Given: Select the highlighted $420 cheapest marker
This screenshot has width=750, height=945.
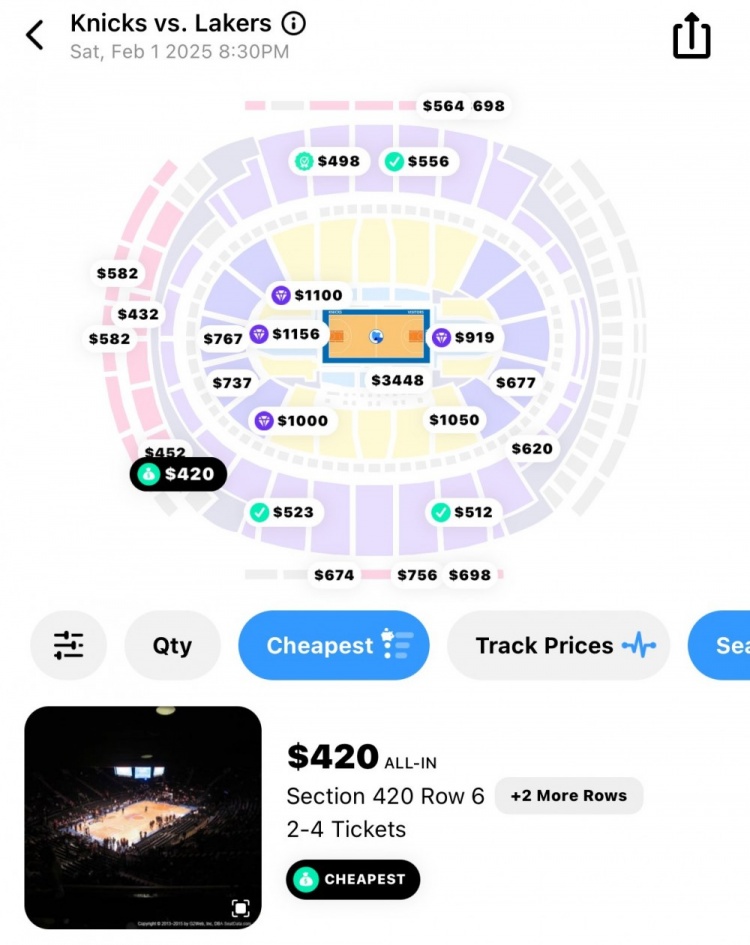Looking at the screenshot, I should [178, 474].
